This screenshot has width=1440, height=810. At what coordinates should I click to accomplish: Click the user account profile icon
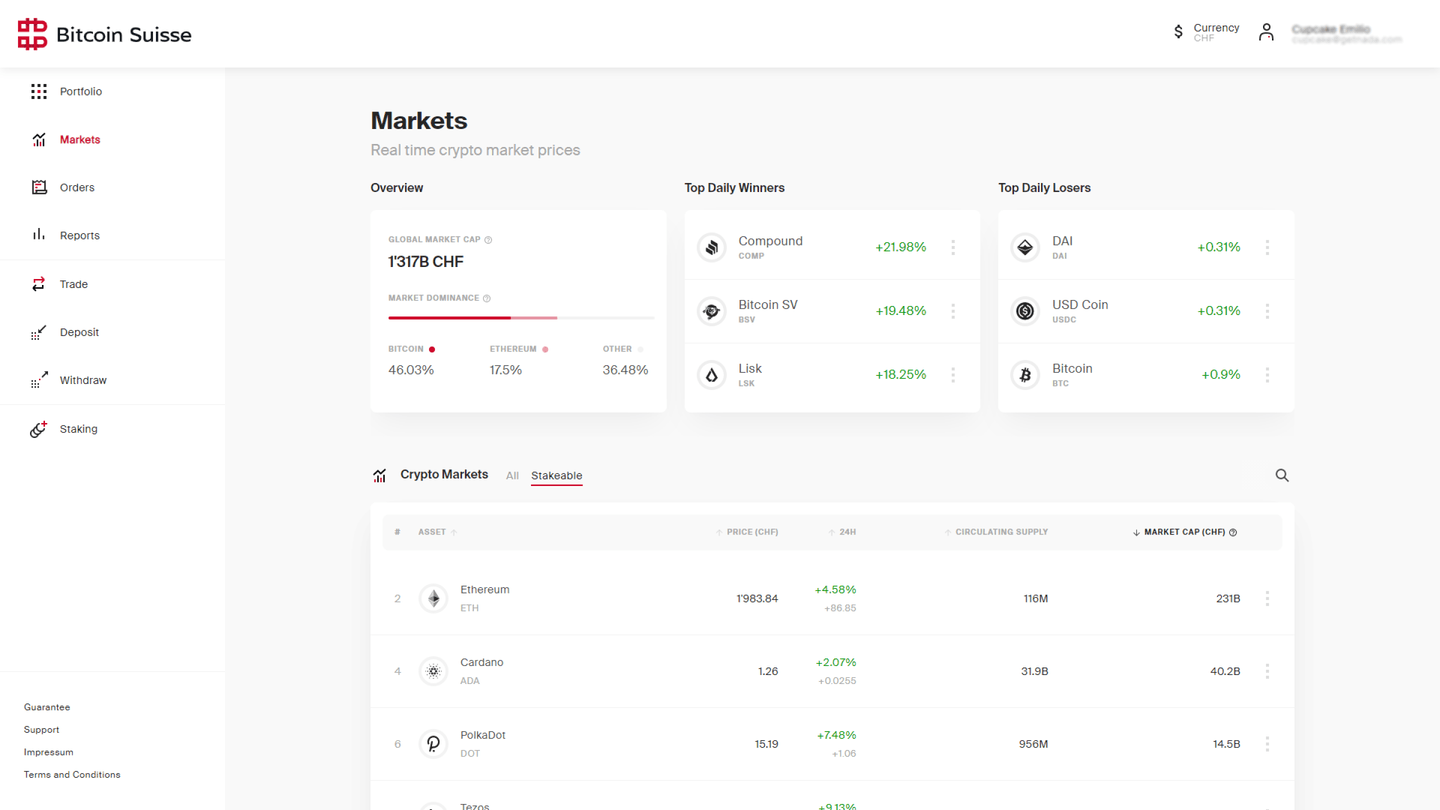coord(1266,33)
